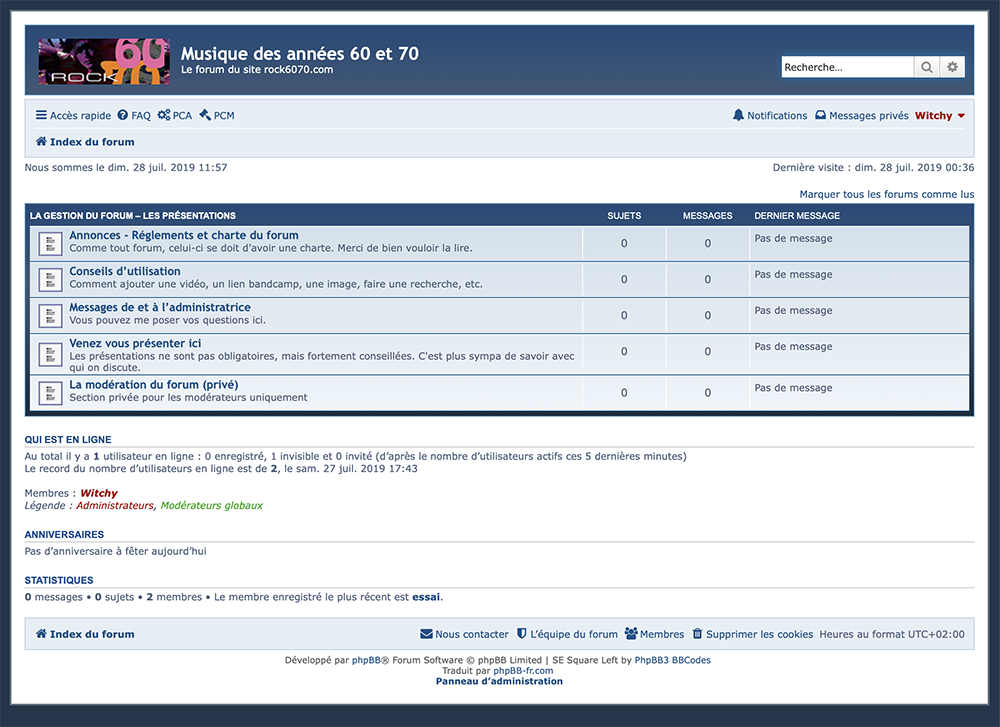This screenshot has height=727, width=1000.
Task: Open Conseils d'utilisation forum
Action: coord(125,271)
